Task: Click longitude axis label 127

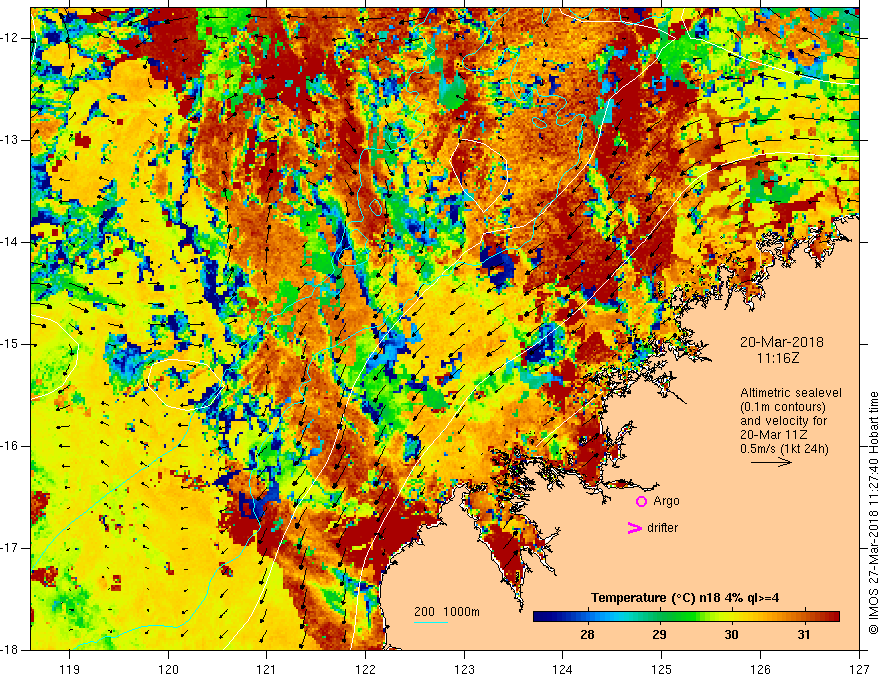Action: coord(859,669)
